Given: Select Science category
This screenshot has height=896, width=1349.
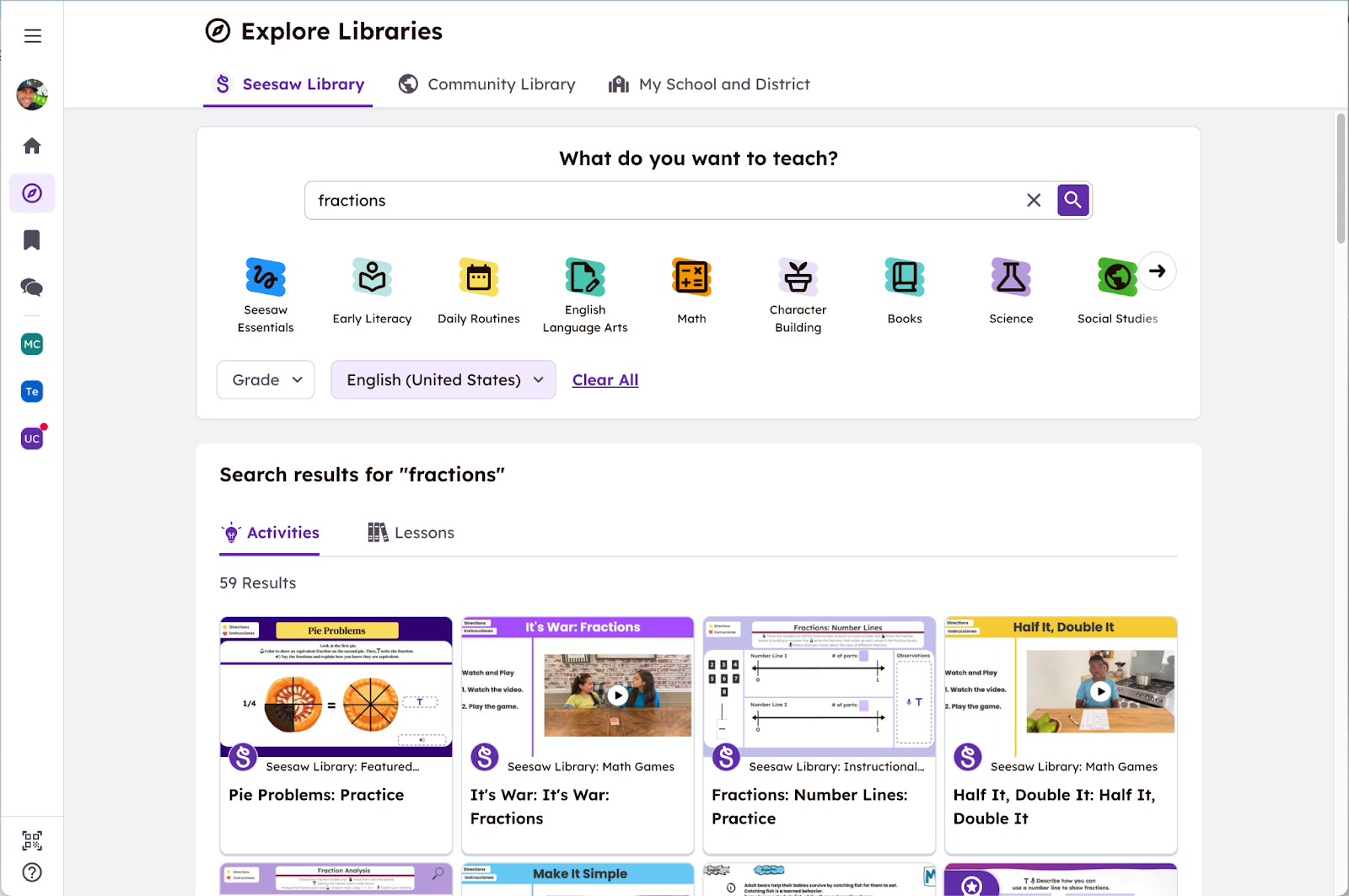Looking at the screenshot, I should pyautogui.click(x=1011, y=292).
